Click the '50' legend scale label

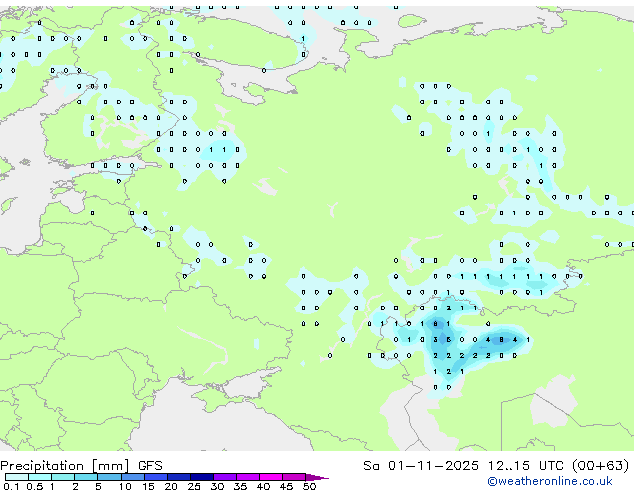pos(309,486)
